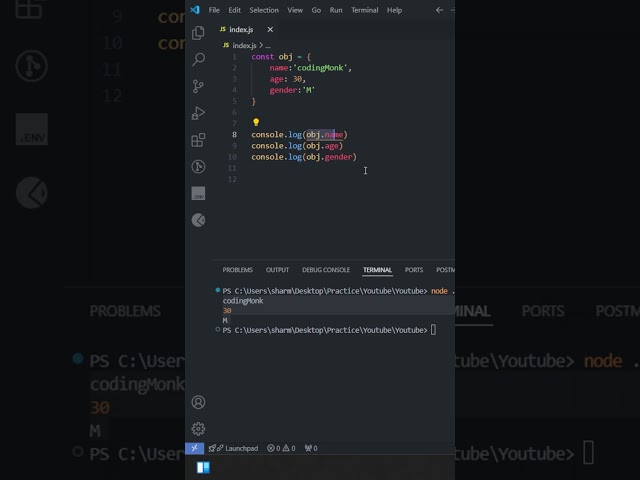The width and height of the screenshot is (640, 480).
Task: Switch to the TERMINAL panel tab
Action: [x=378, y=270]
